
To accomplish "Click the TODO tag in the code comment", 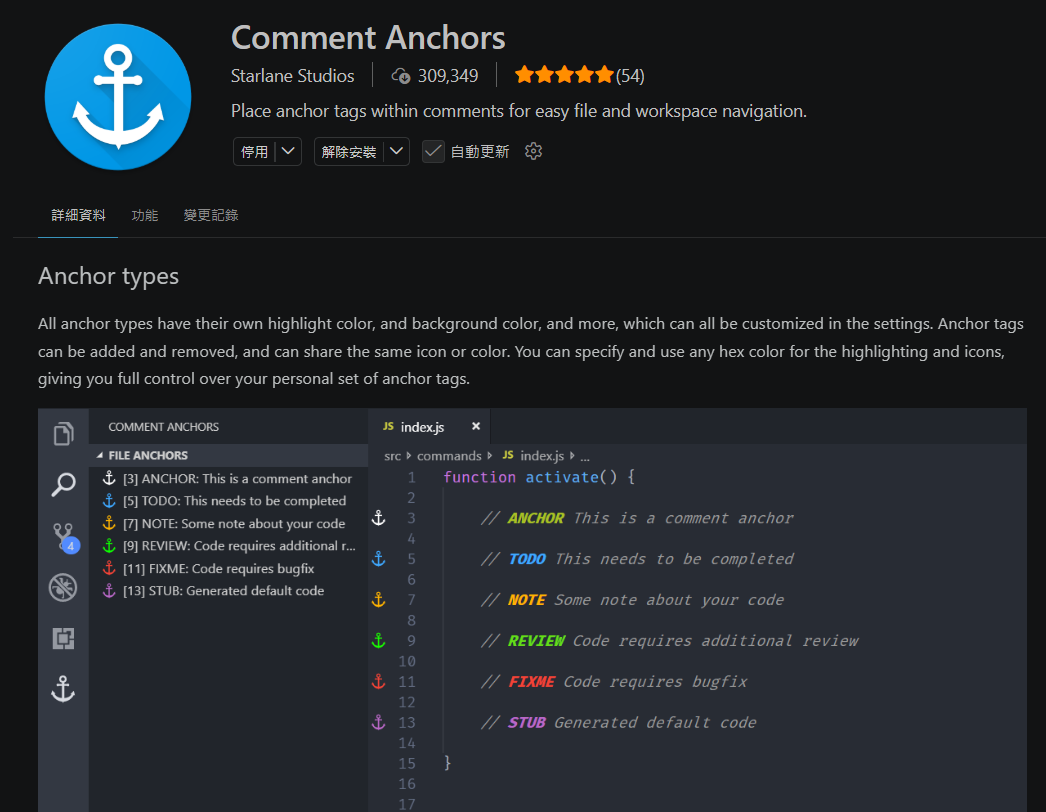I will coord(527,559).
